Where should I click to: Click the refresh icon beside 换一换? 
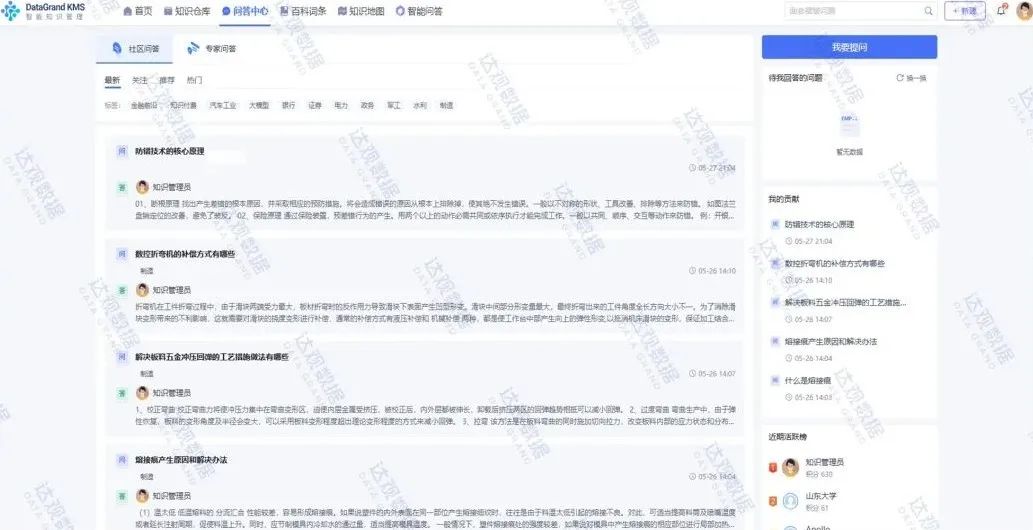900,78
